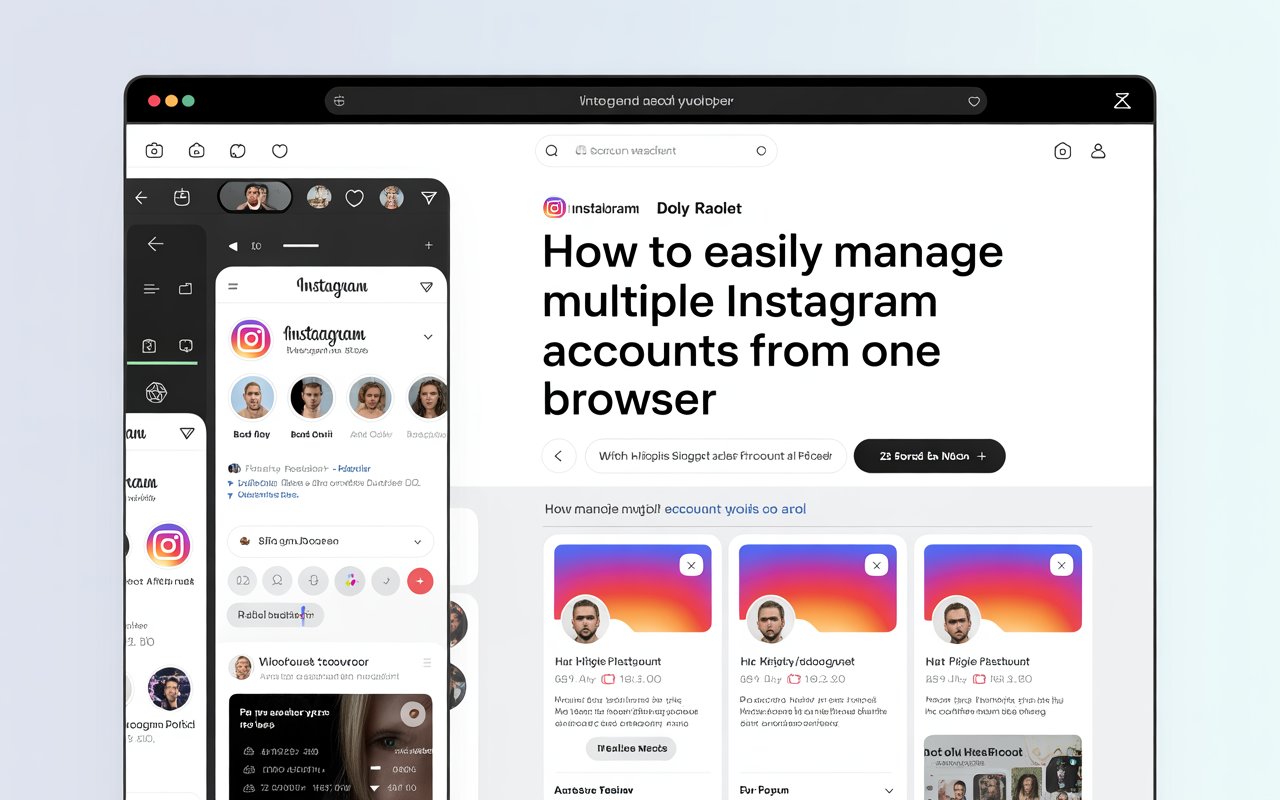This screenshot has height=800, width=1280.
Task: Open the heart icon in the top-left toolbar
Action: pyautogui.click(x=279, y=150)
